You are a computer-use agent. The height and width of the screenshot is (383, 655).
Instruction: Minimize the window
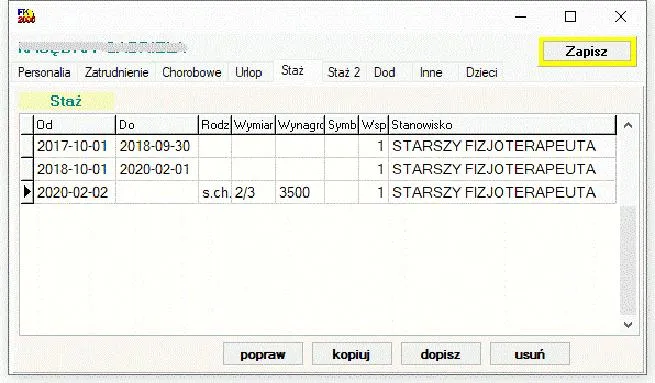(520, 17)
